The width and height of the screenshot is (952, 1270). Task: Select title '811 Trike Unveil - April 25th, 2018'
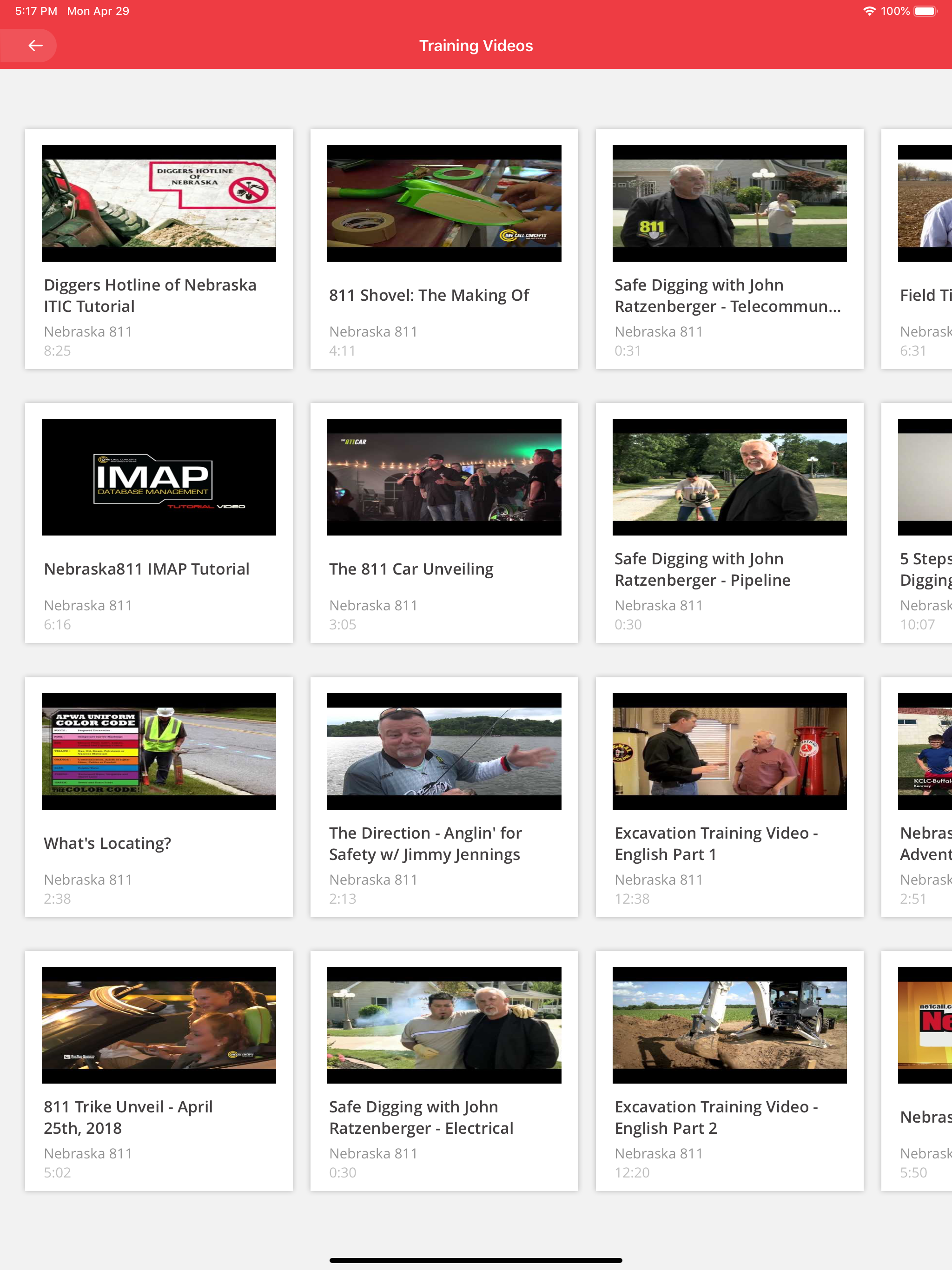pyautogui.click(x=128, y=1117)
